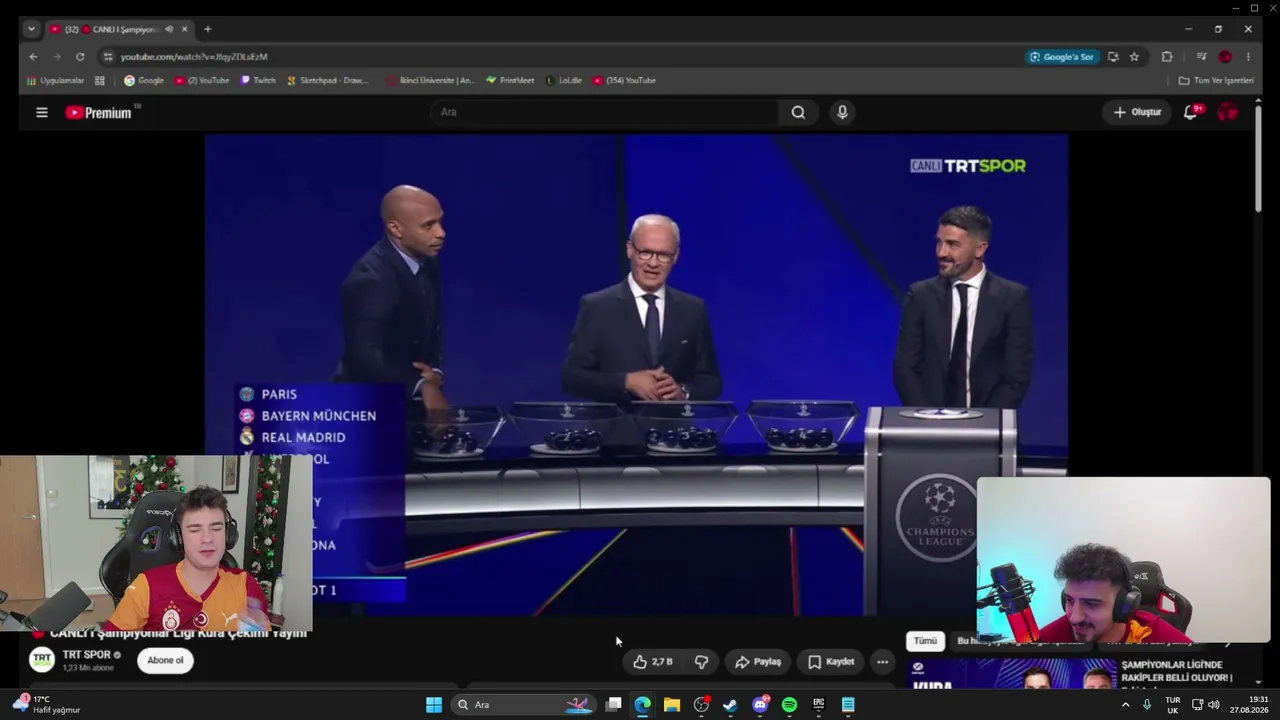Open the All Bookmarks (Tüm Yer İşaretleri) folder
The image size is (1280, 720).
[x=1216, y=80]
